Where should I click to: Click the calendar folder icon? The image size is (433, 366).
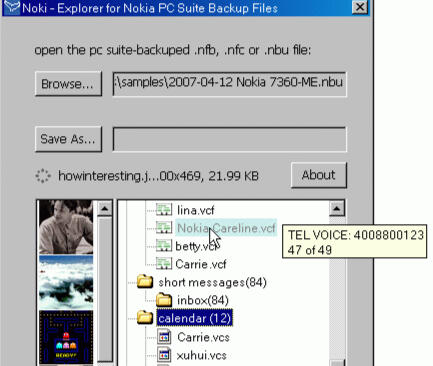(145, 318)
